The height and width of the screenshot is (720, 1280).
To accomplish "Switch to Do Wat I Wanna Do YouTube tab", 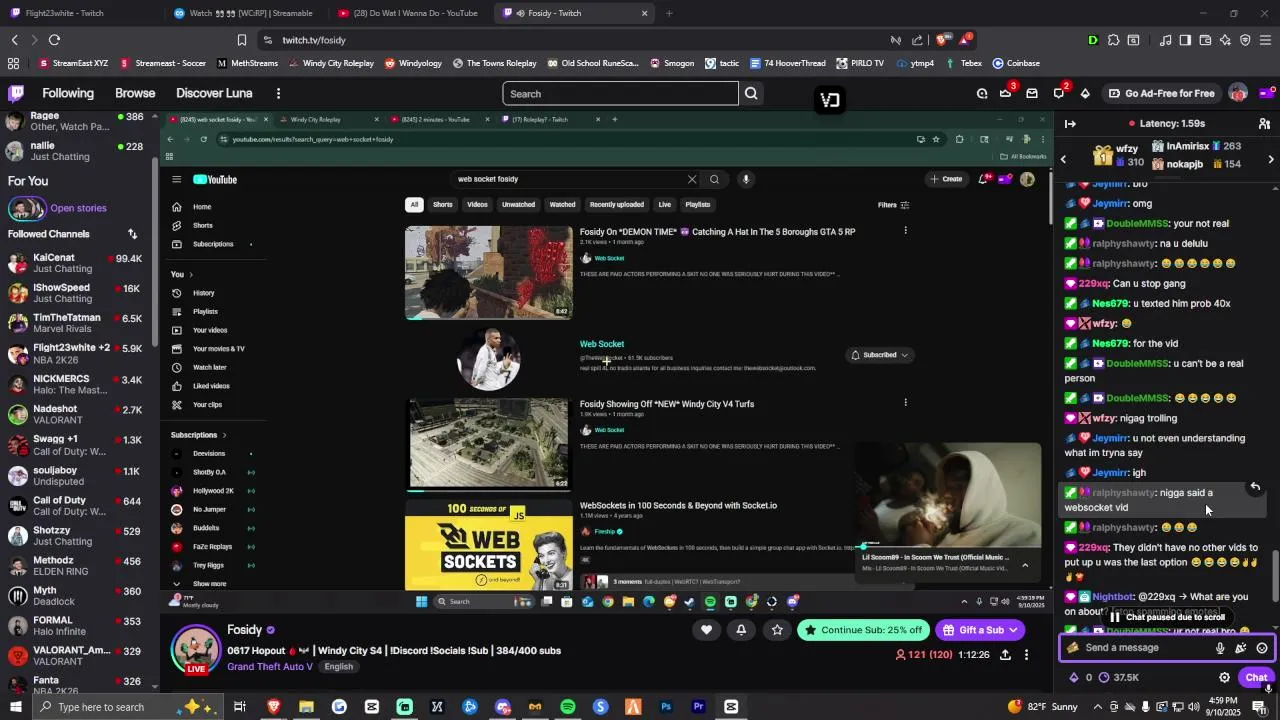I will coord(410,13).
